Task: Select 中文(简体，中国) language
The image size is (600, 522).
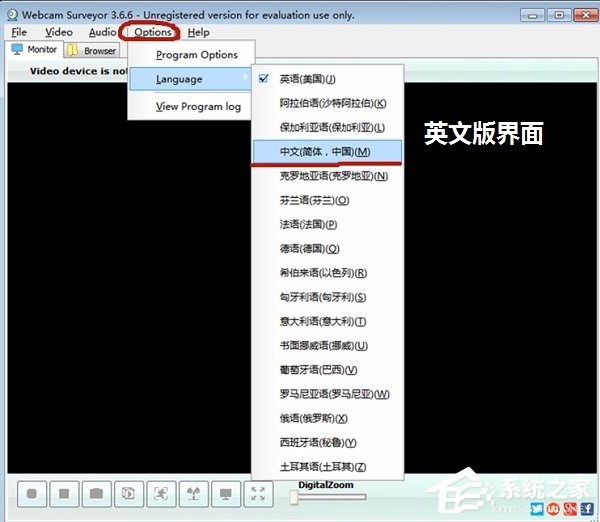Action: click(325, 151)
